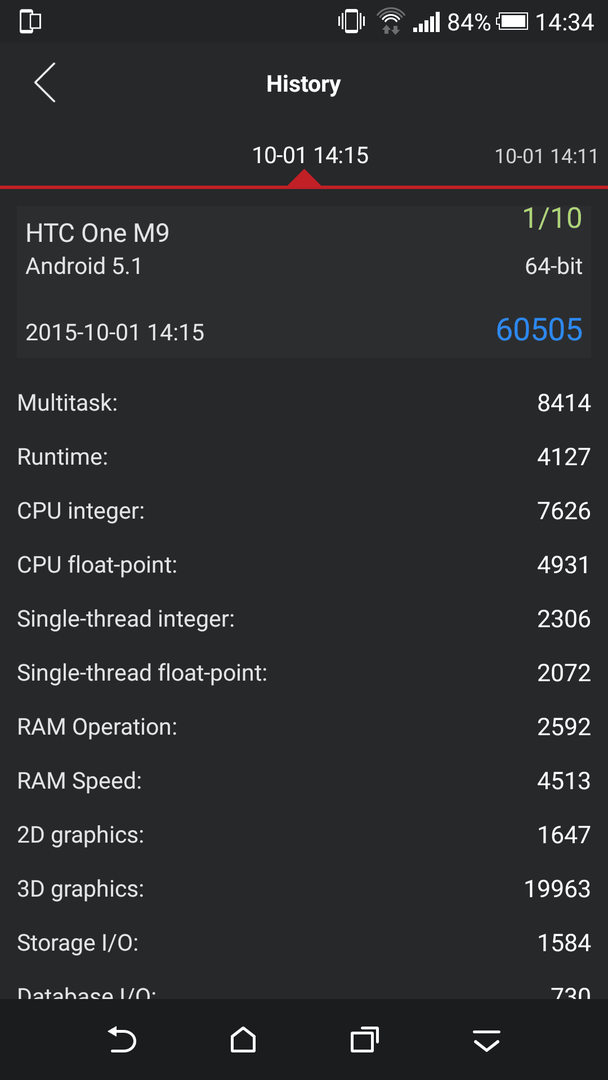The width and height of the screenshot is (608, 1080).
Task: Tap the total score 60505
Action: pos(539,330)
